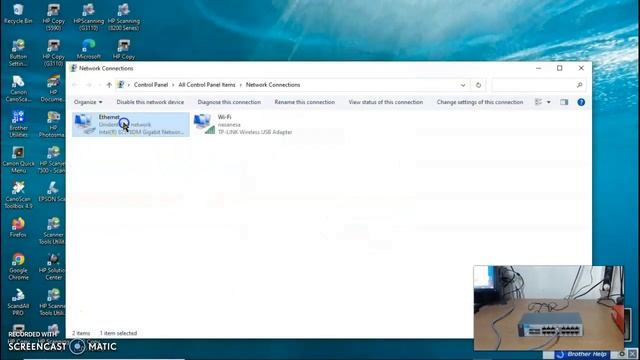
Task: Open Canon Quick Menu desktop shortcut
Action: pos(18,160)
